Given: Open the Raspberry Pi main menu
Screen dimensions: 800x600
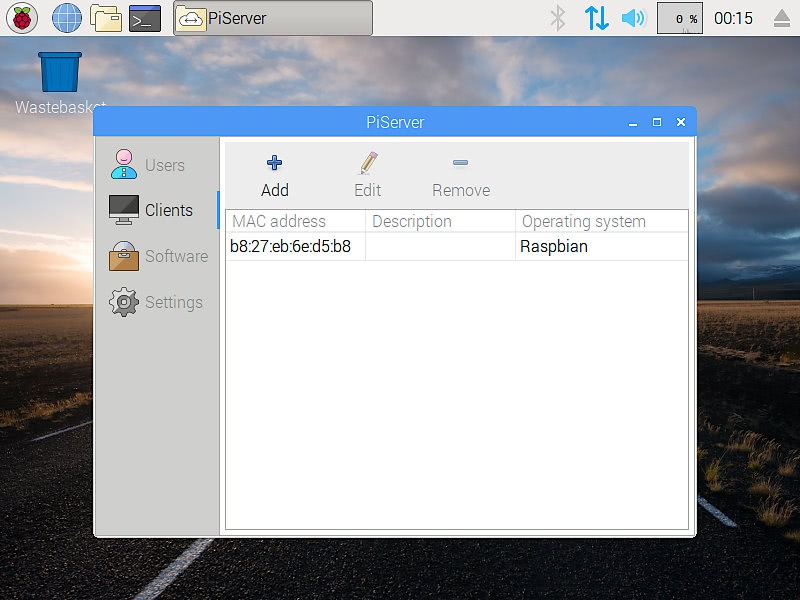Looking at the screenshot, I should coord(22,17).
